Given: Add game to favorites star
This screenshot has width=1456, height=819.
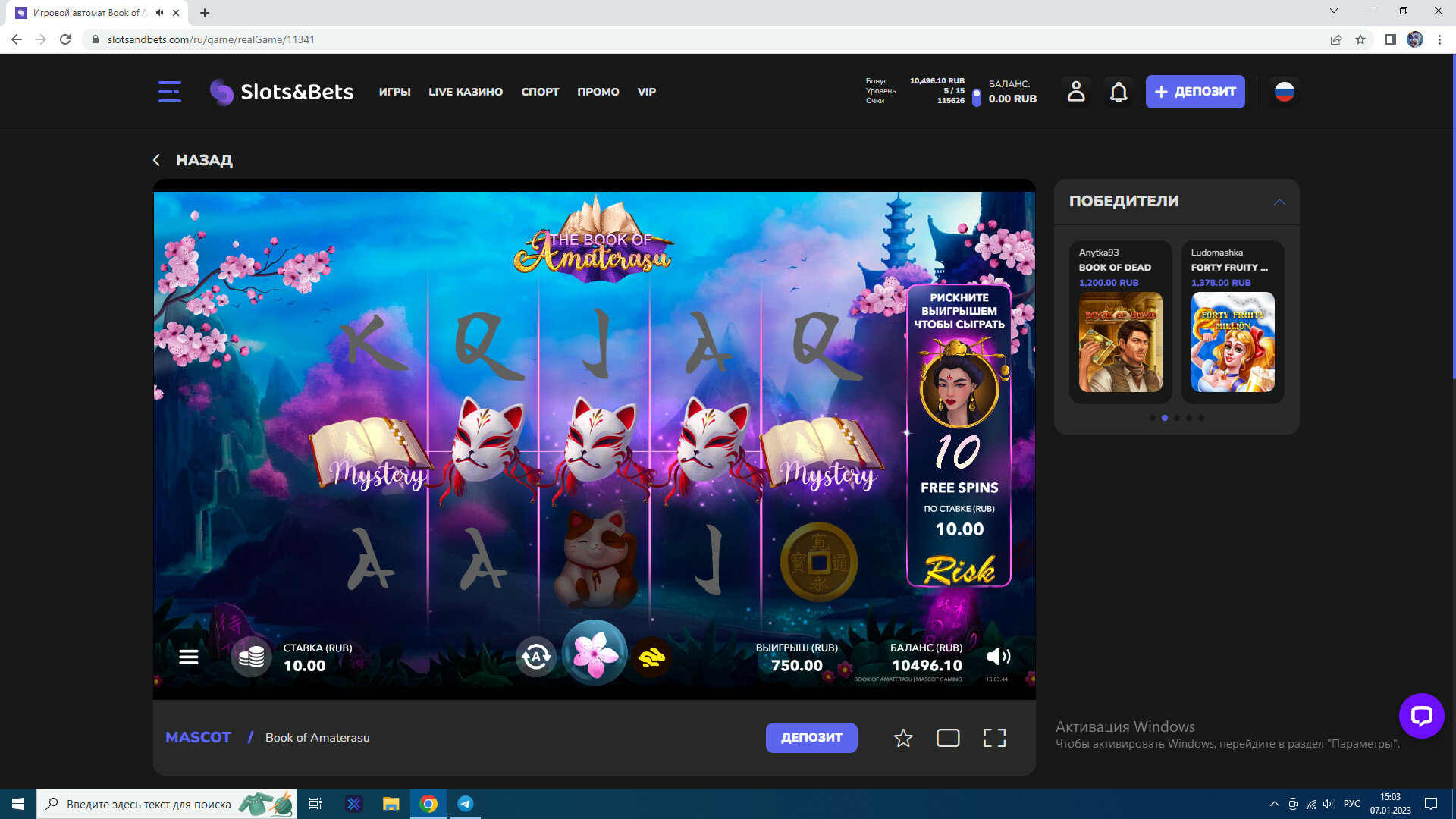Looking at the screenshot, I should pyautogui.click(x=903, y=738).
